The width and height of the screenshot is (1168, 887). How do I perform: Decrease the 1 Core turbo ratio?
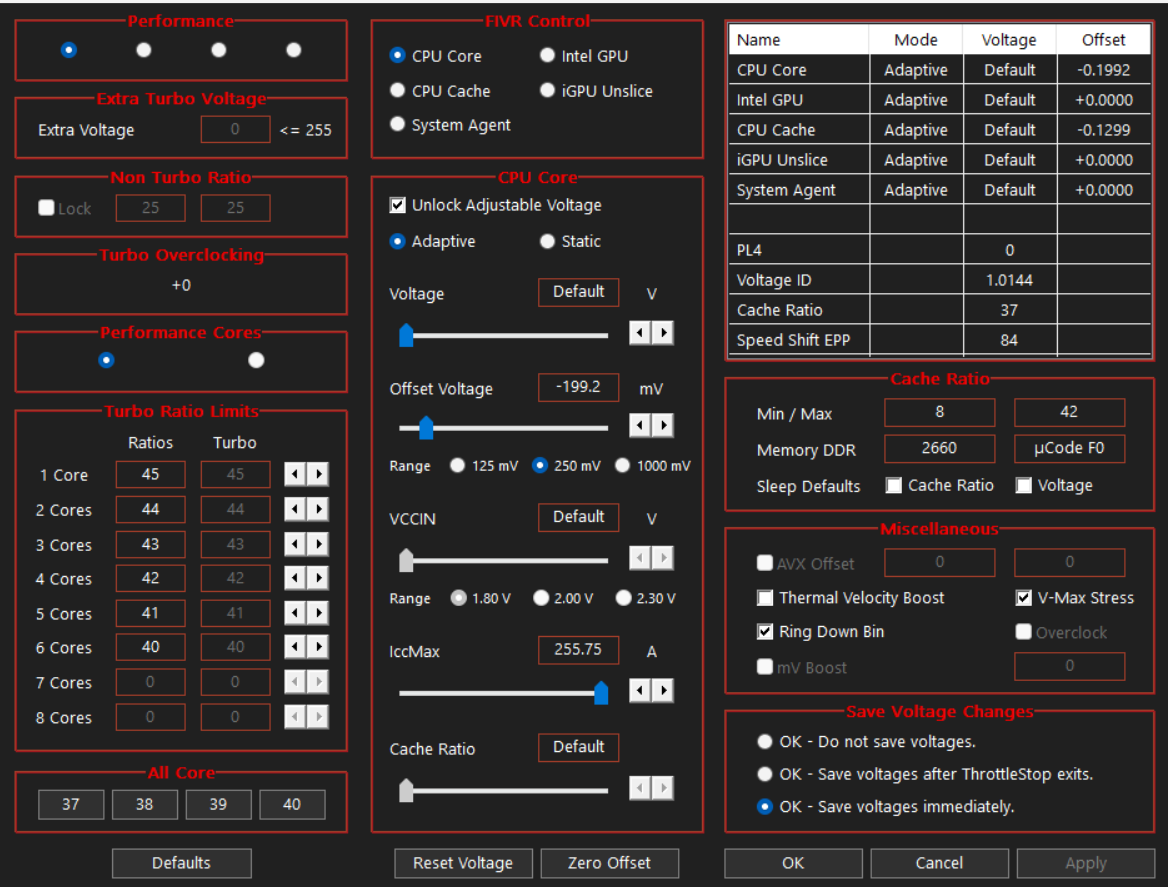point(295,474)
